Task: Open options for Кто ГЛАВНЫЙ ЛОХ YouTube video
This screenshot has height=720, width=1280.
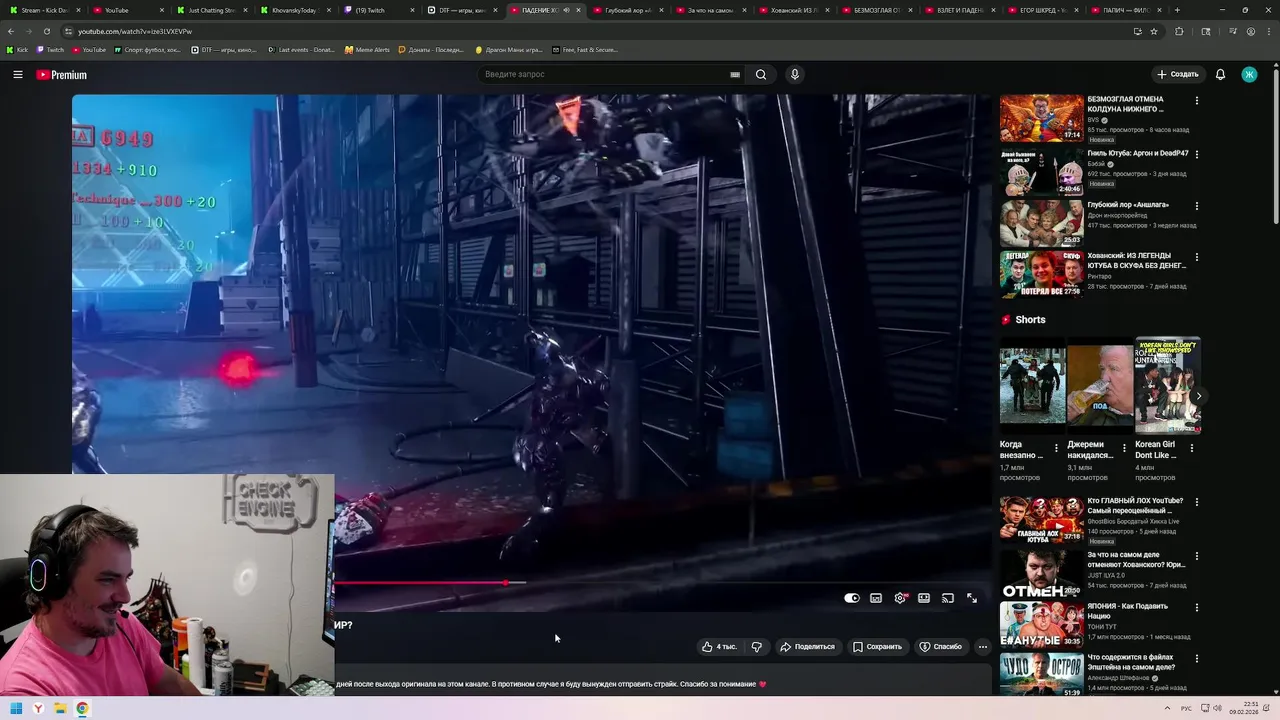Action: (x=1196, y=502)
